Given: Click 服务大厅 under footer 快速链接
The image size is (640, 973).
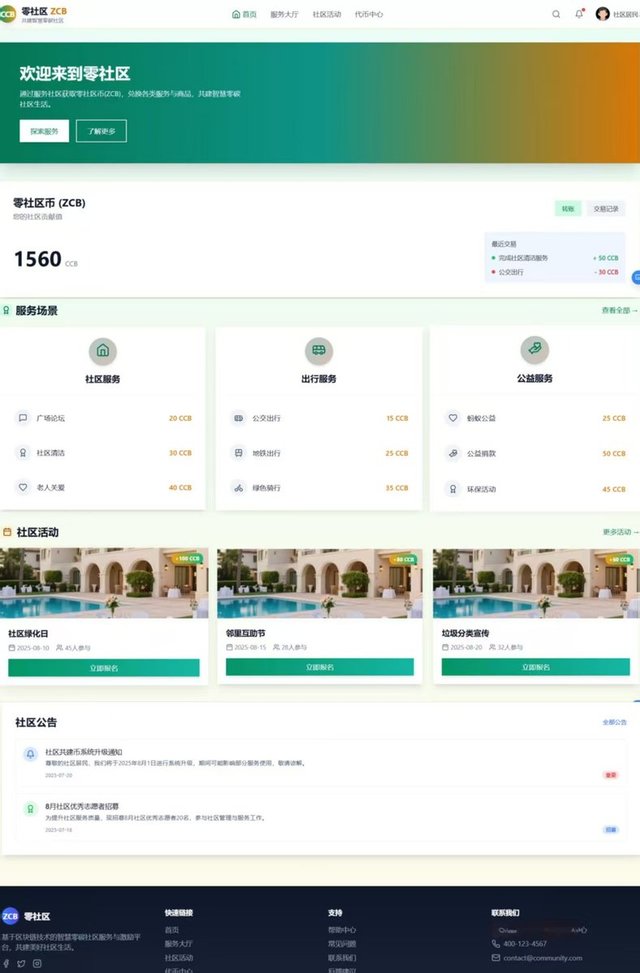Looking at the screenshot, I should coord(179,943).
